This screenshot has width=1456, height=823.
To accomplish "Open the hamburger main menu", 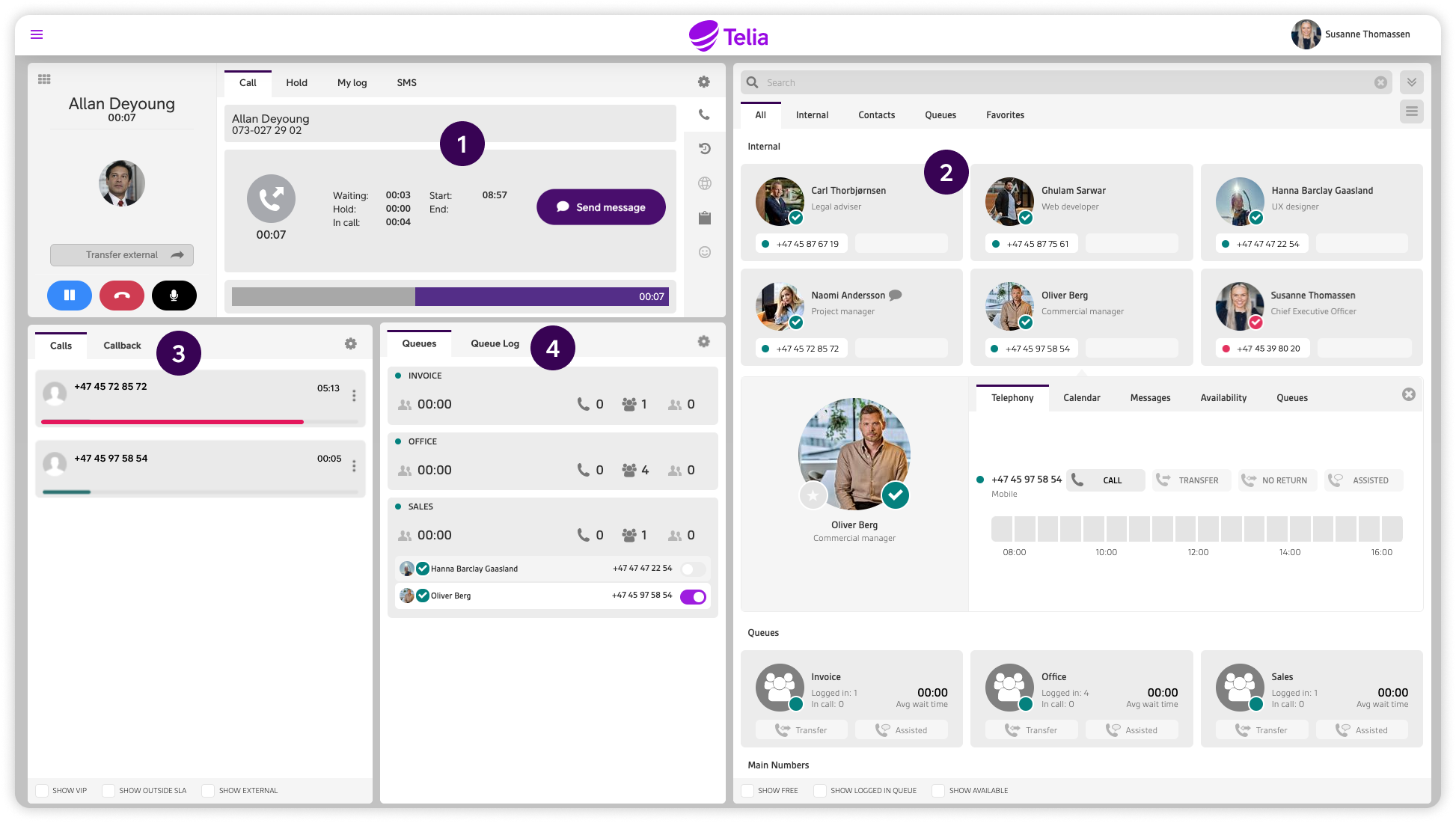I will (x=37, y=34).
